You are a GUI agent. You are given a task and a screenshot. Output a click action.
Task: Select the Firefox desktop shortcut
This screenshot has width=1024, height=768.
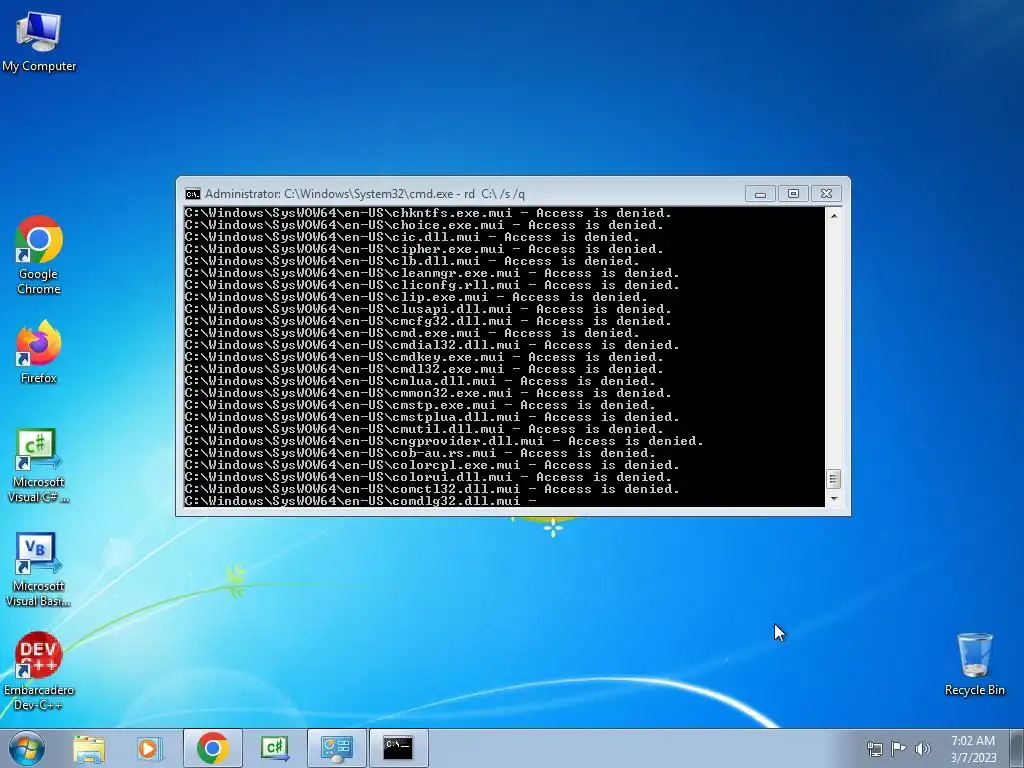pos(39,352)
